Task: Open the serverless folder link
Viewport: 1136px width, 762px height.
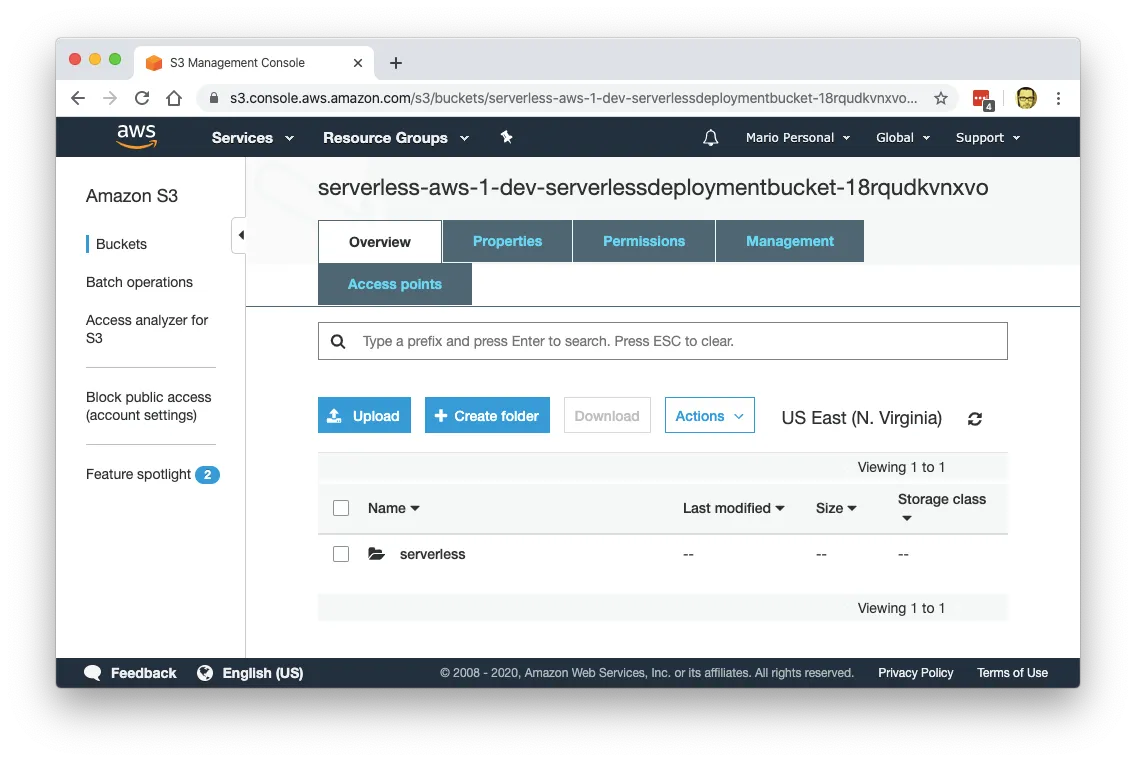Action: click(x=433, y=554)
